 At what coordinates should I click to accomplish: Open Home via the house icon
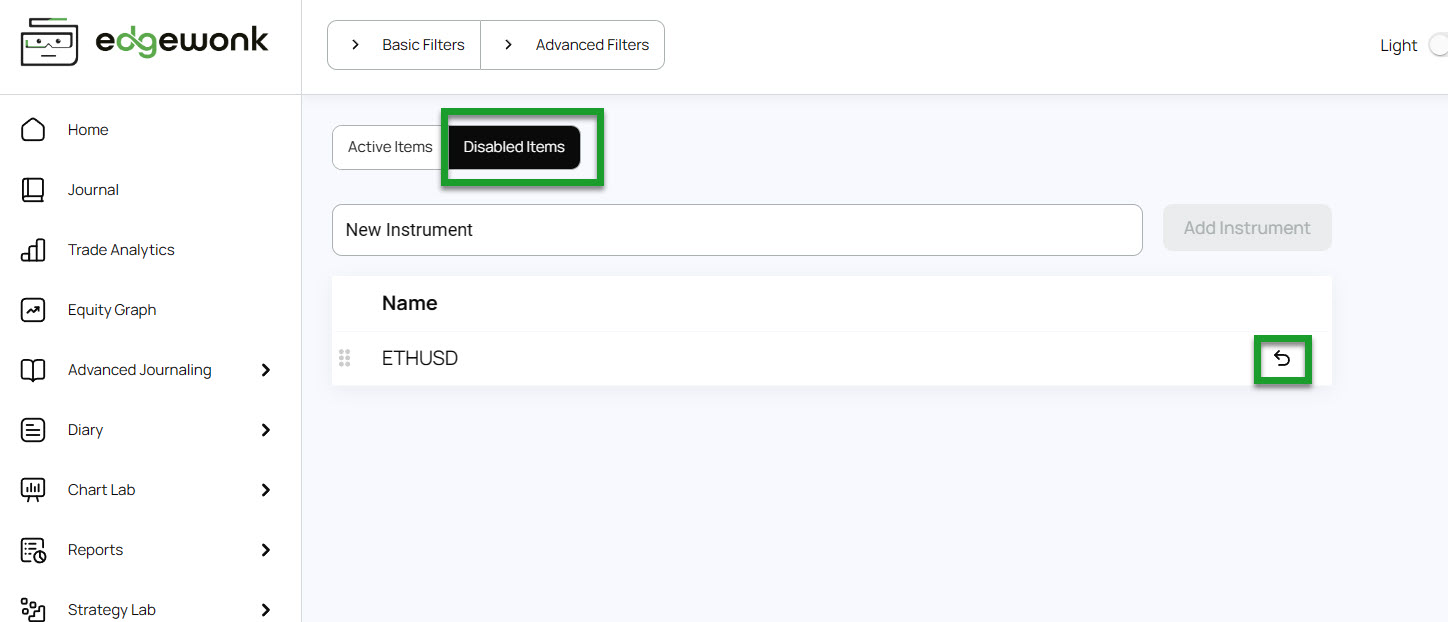[x=33, y=130]
